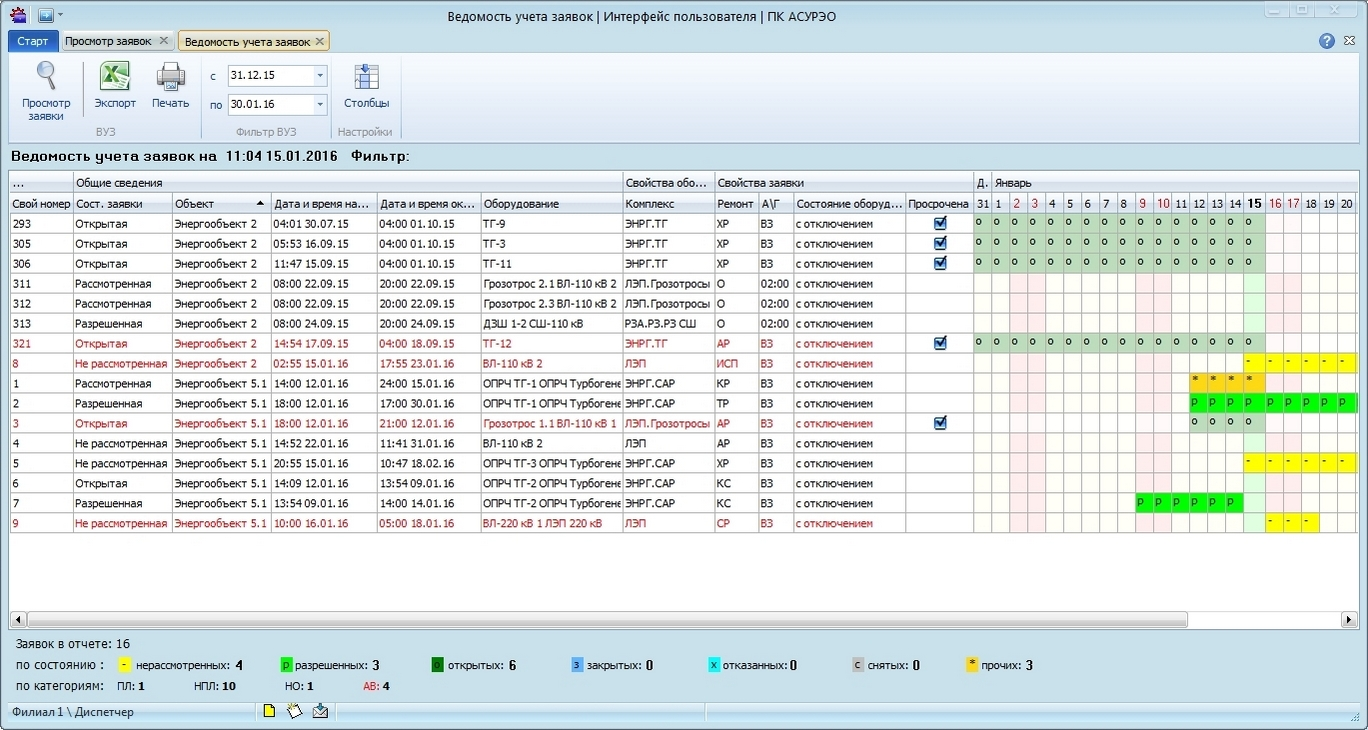Open the Старт tab

coord(33,41)
